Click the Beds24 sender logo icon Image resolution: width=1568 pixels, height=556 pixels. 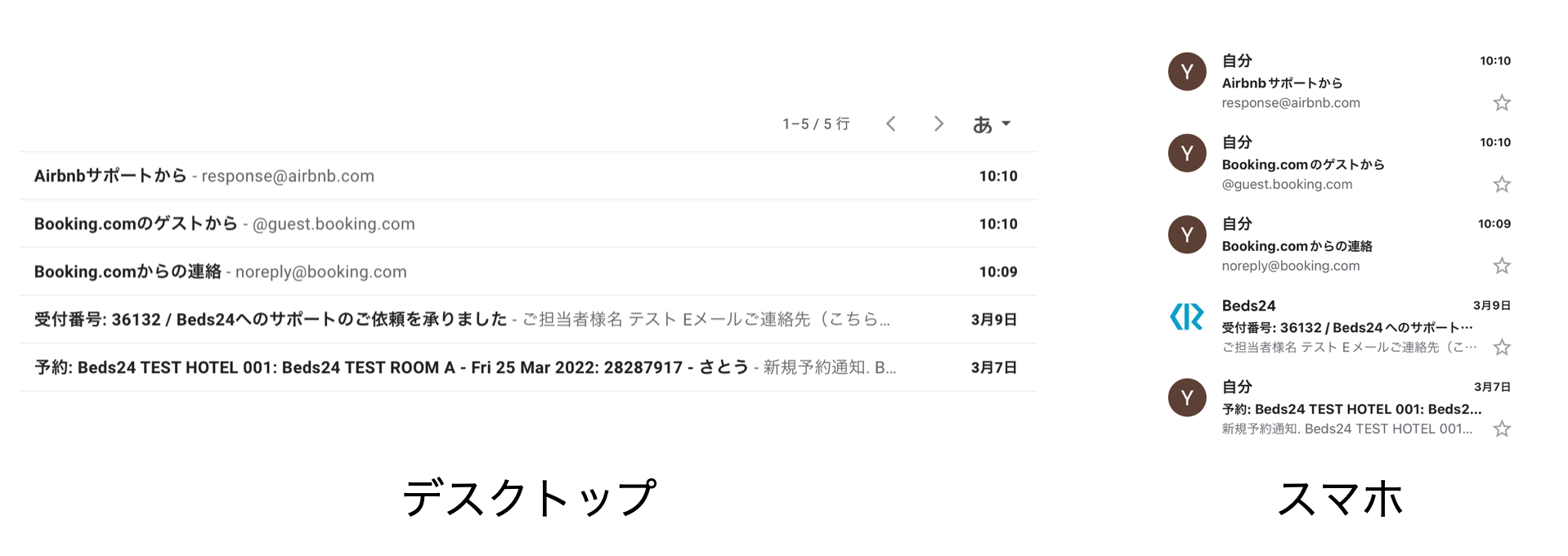point(1187,316)
